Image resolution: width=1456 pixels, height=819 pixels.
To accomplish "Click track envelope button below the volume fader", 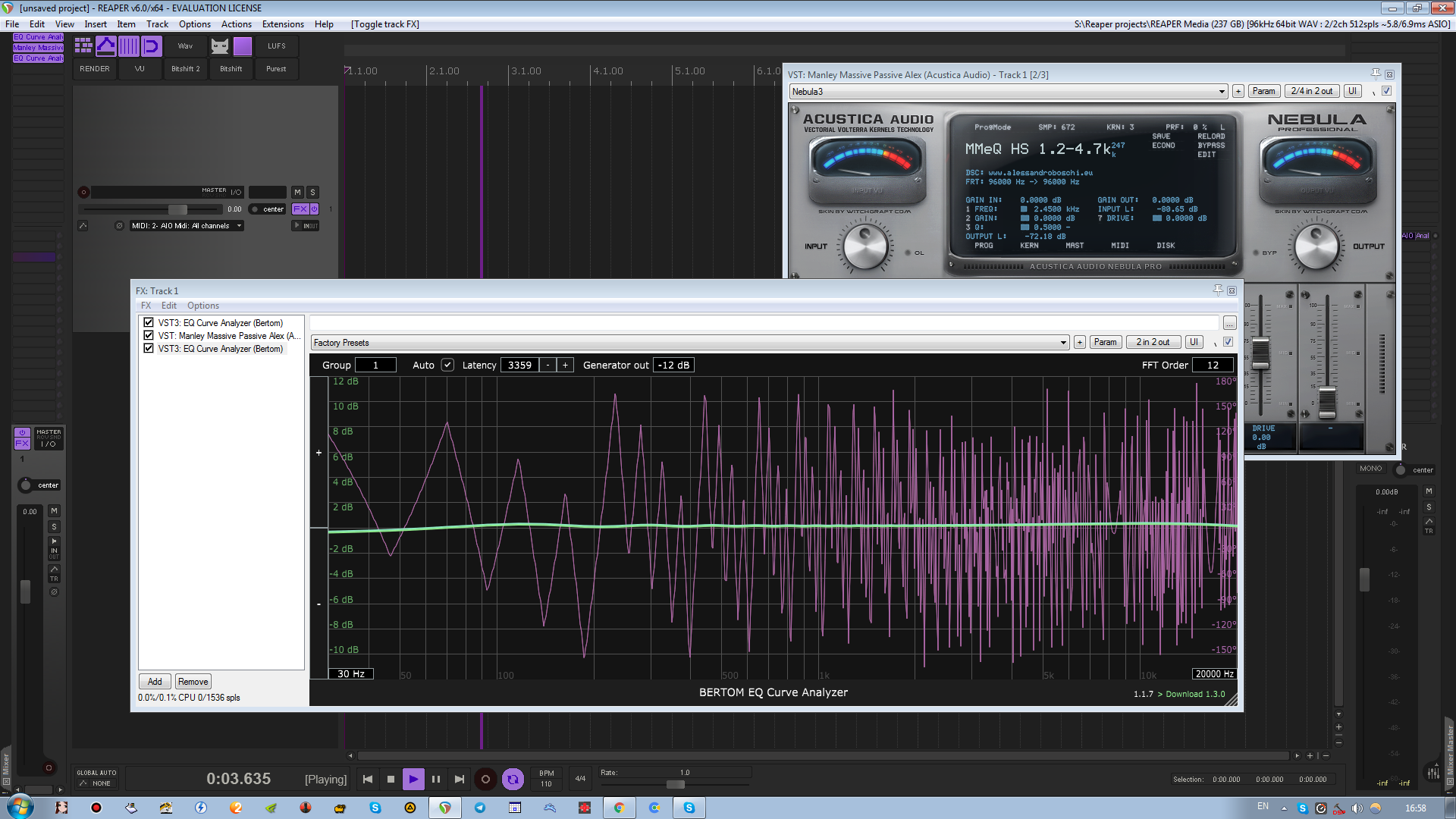I will tap(83, 226).
